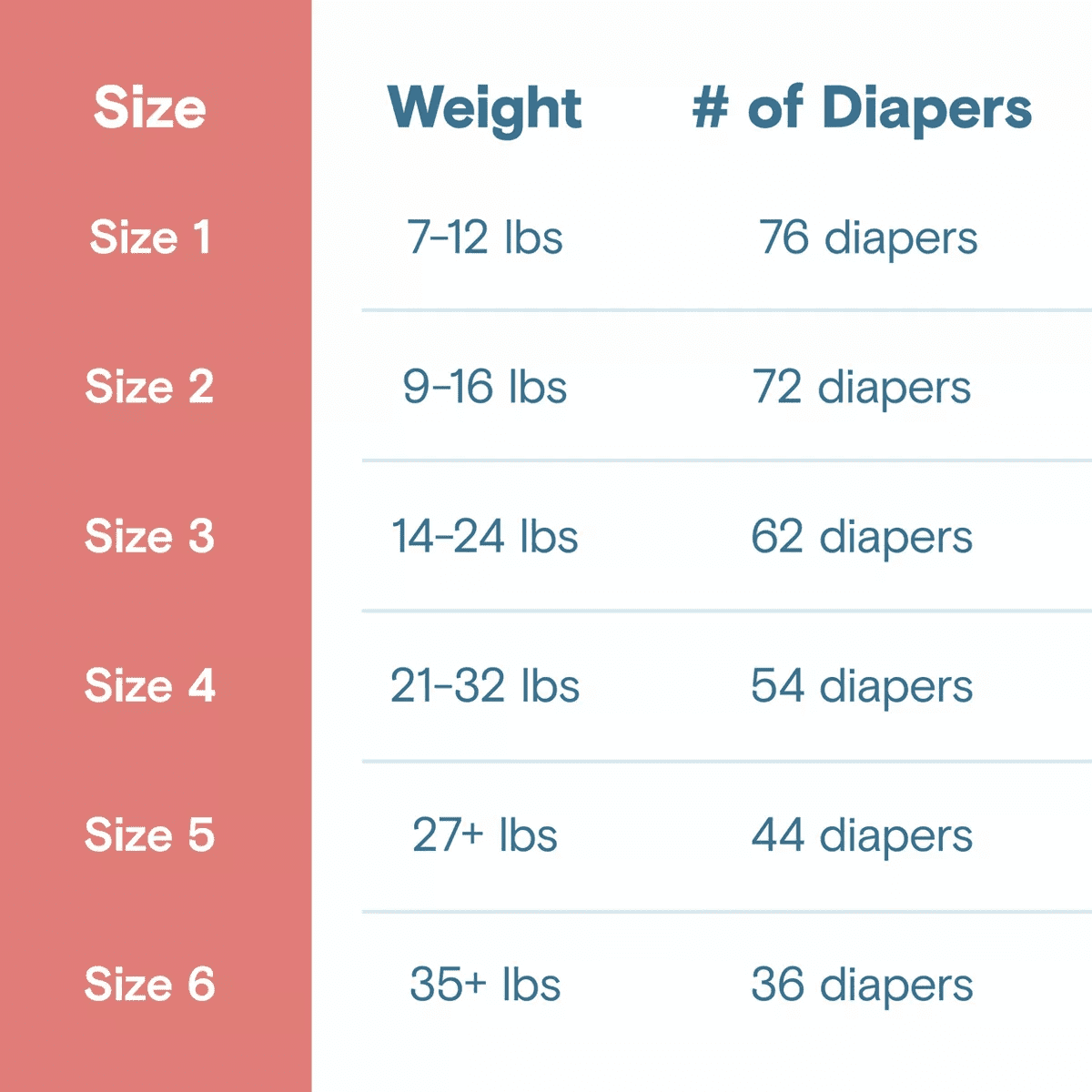Select the 21-32 lbs weight cell
The height and width of the screenshot is (1092, 1092).
tap(484, 685)
